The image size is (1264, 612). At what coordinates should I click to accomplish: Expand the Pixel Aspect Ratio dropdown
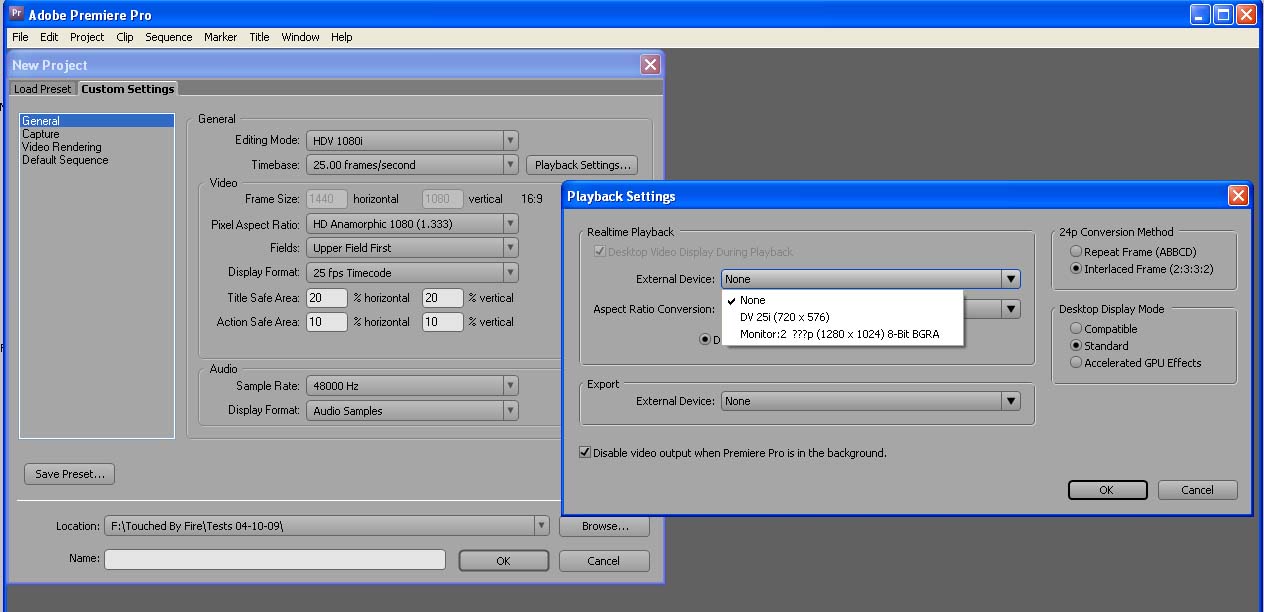tap(510, 224)
